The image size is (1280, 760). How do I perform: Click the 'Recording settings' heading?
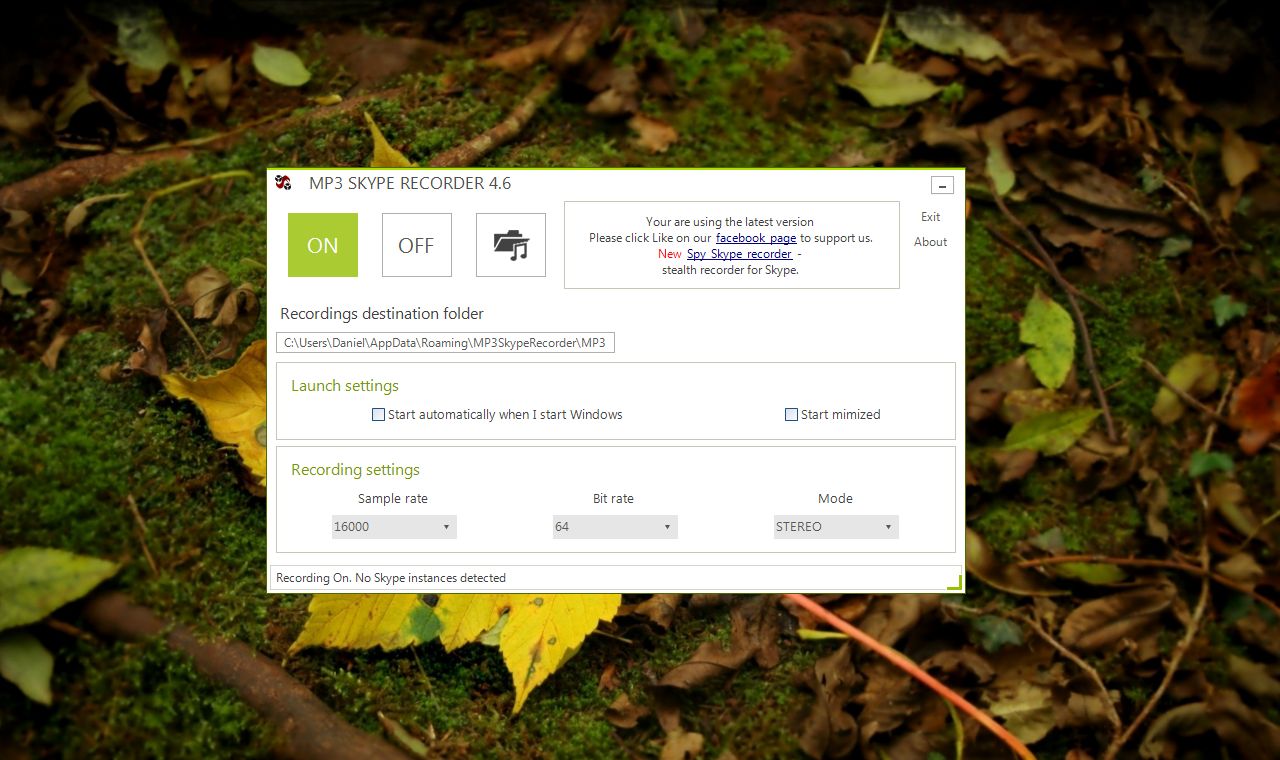click(356, 470)
